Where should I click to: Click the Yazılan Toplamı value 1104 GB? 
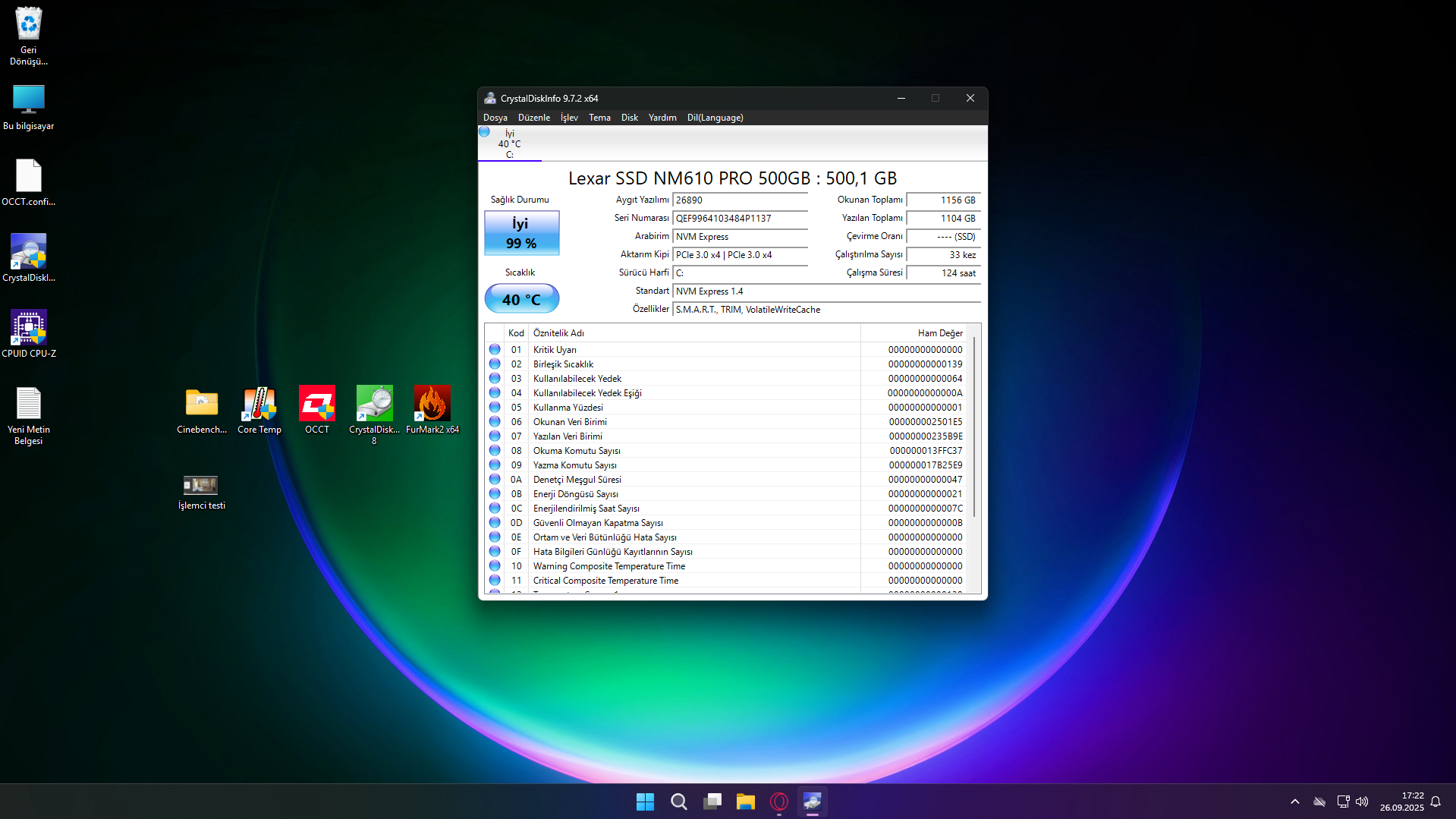point(944,219)
